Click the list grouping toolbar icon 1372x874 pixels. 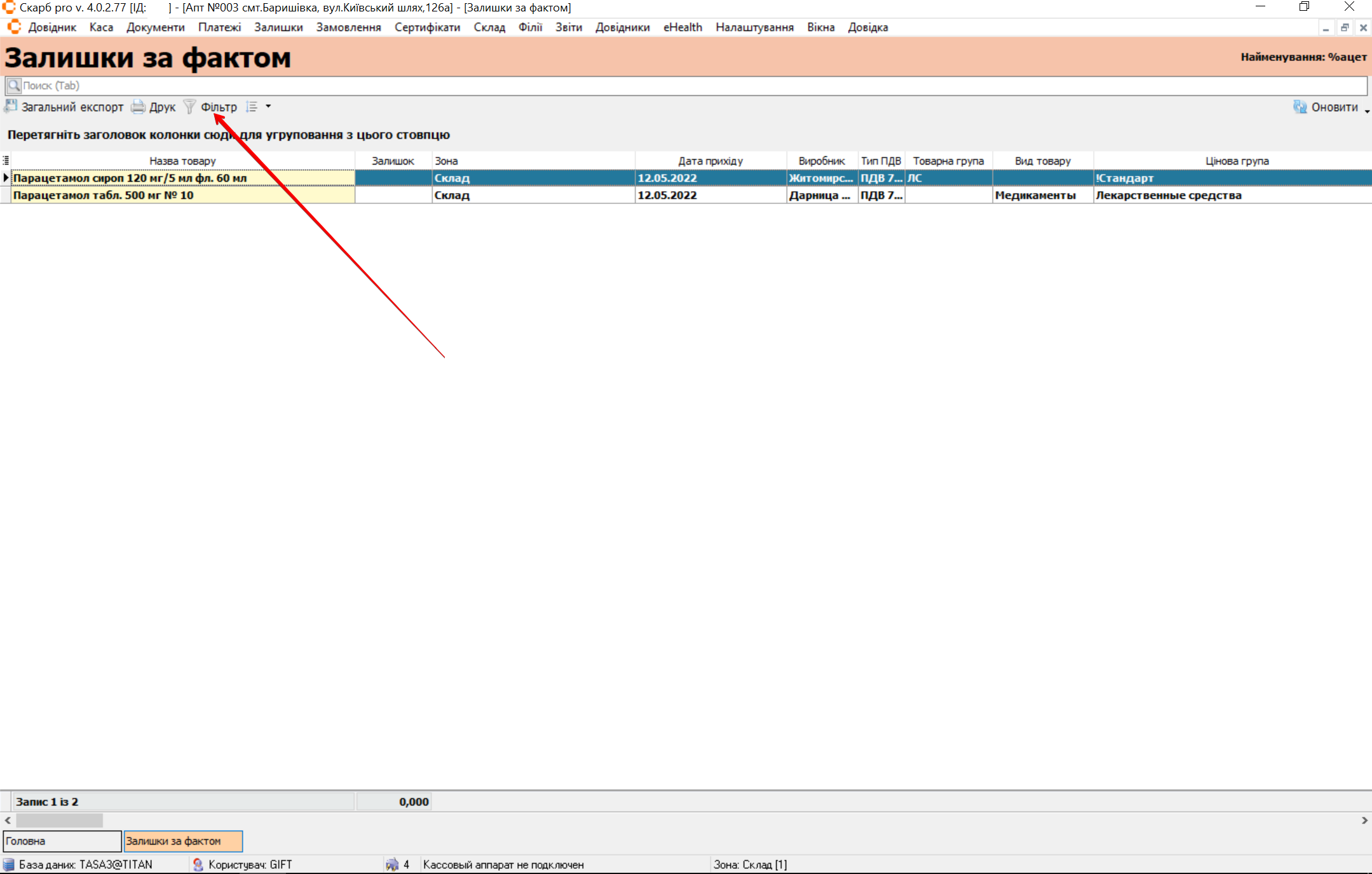(x=252, y=107)
